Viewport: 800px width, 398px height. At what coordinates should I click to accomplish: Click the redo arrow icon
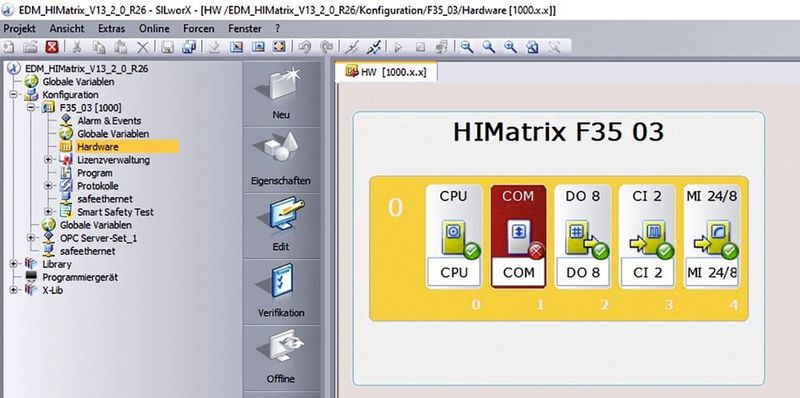coord(327,47)
